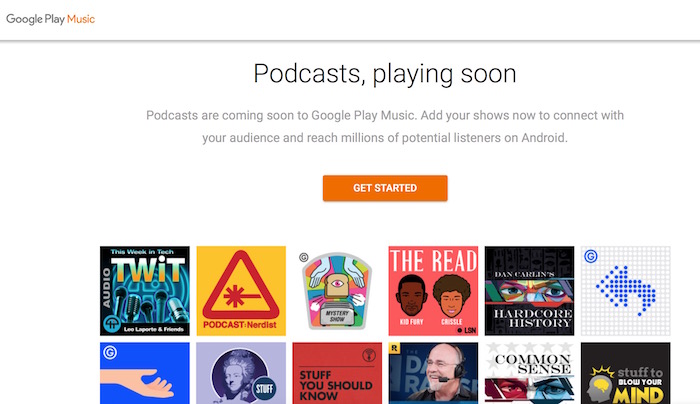The image size is (700, 404).
Task: Click the yellow R badge on headset cover
Action: tap(396, 350)
